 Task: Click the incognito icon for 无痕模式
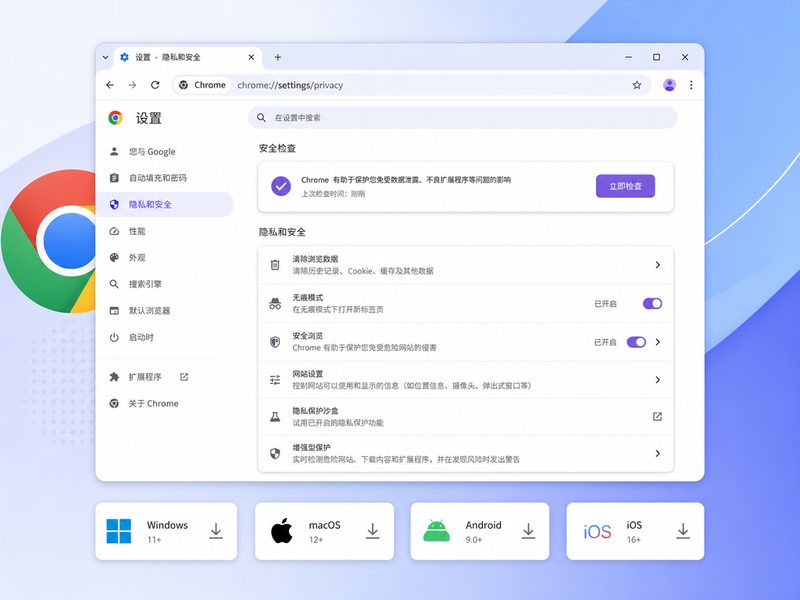[275, 304]
